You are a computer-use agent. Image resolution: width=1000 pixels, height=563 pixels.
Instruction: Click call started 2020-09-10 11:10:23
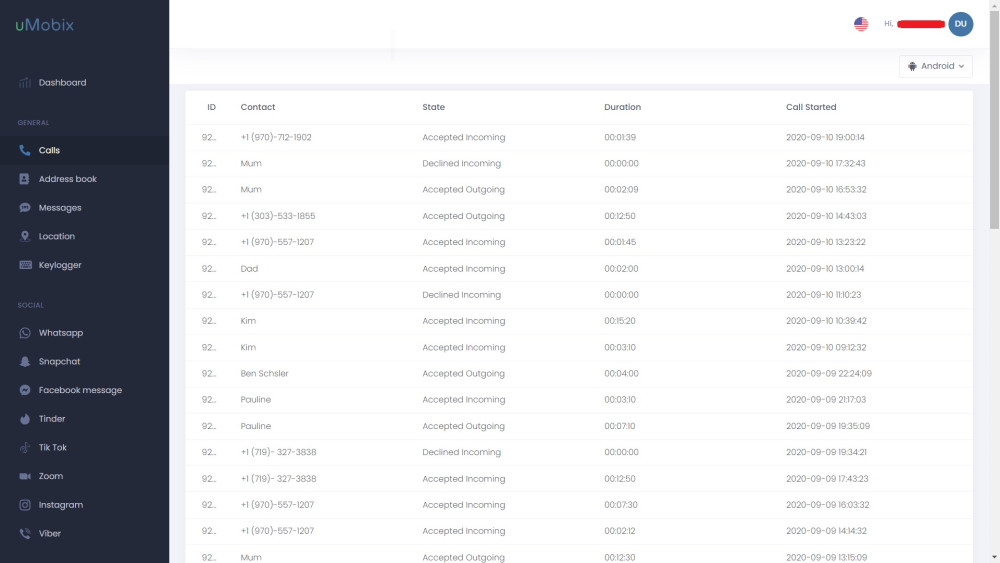823,295
